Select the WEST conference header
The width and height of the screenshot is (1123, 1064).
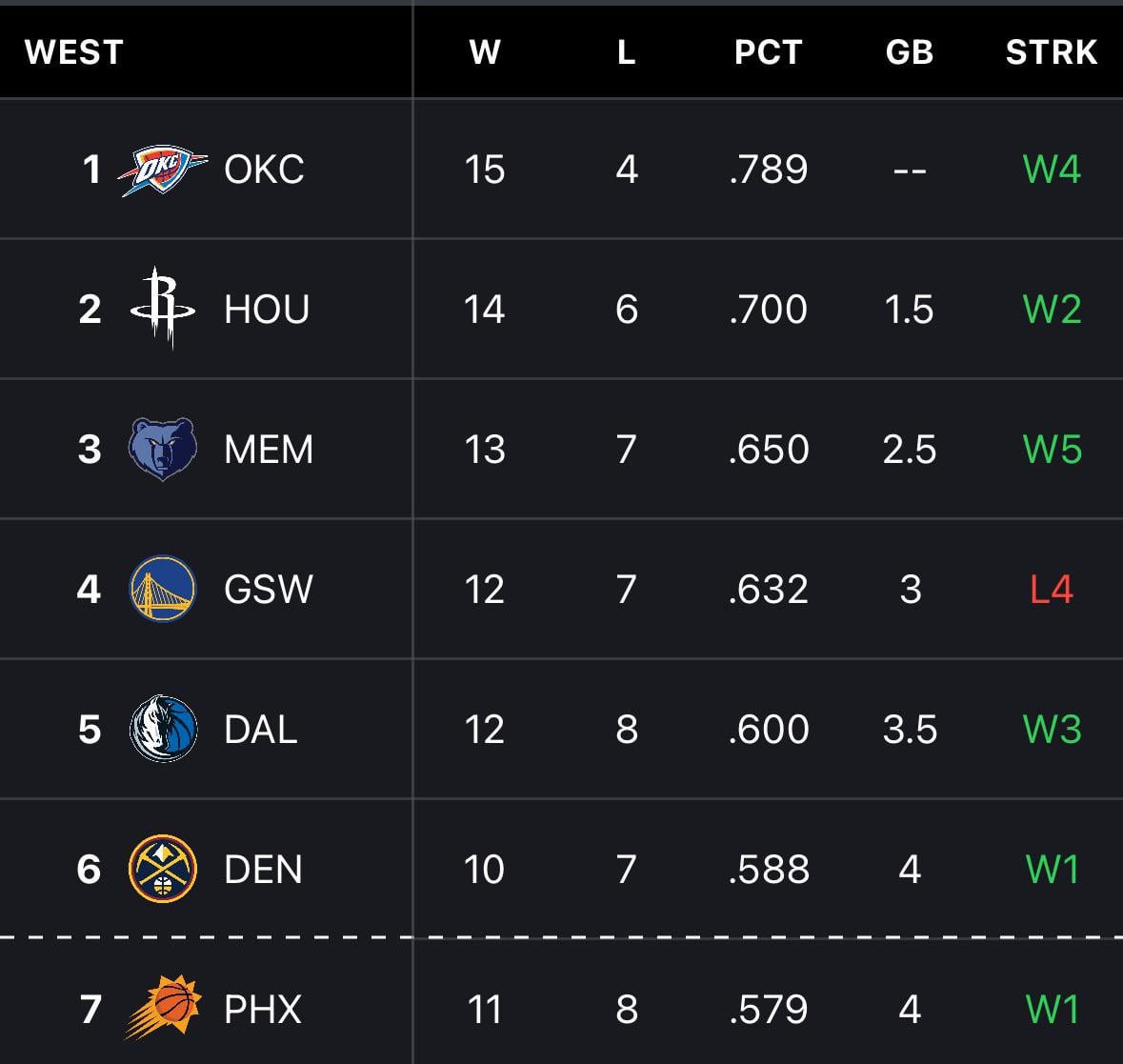74,52
